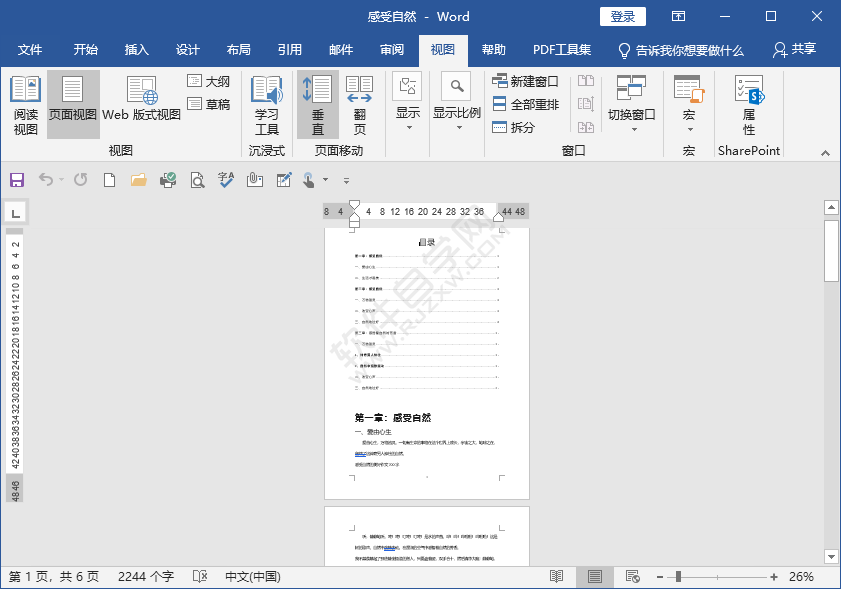
Task: Expand the 显示比例 (Zoom) dropdown
Action: (457, 102)
